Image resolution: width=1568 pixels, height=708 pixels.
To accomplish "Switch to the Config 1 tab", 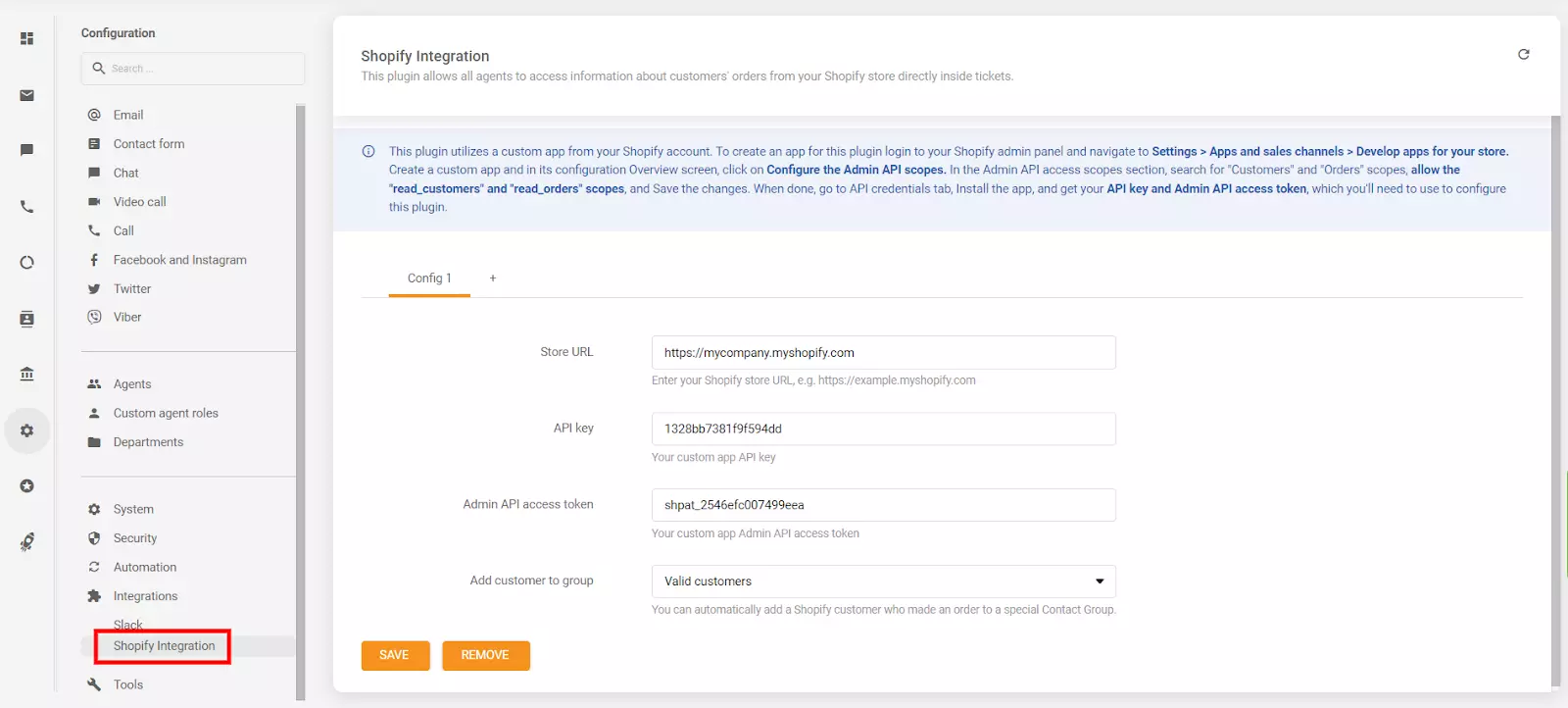I will click(x=429, y=278).
